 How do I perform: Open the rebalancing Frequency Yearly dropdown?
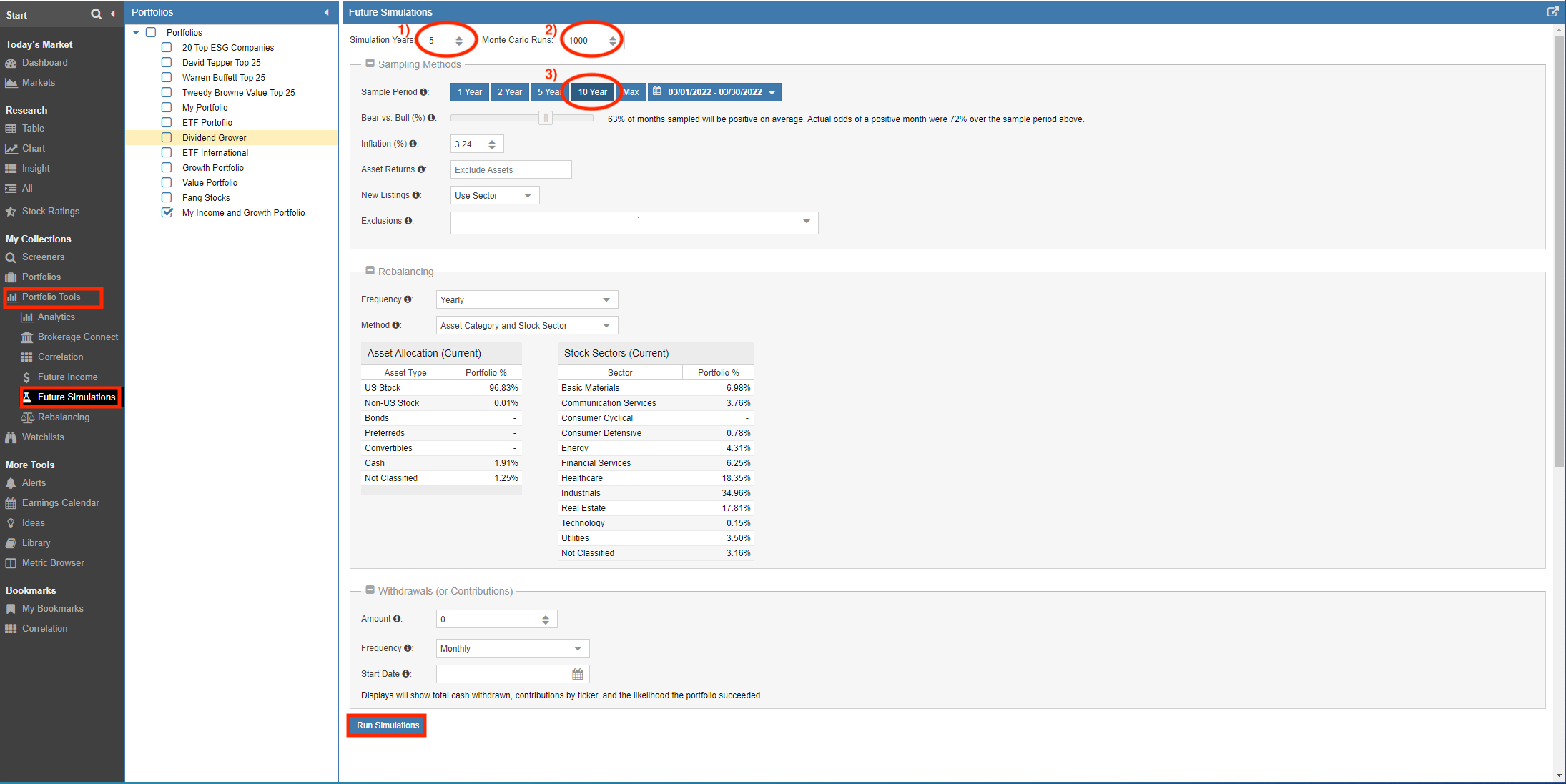click(x=526, y=299)
